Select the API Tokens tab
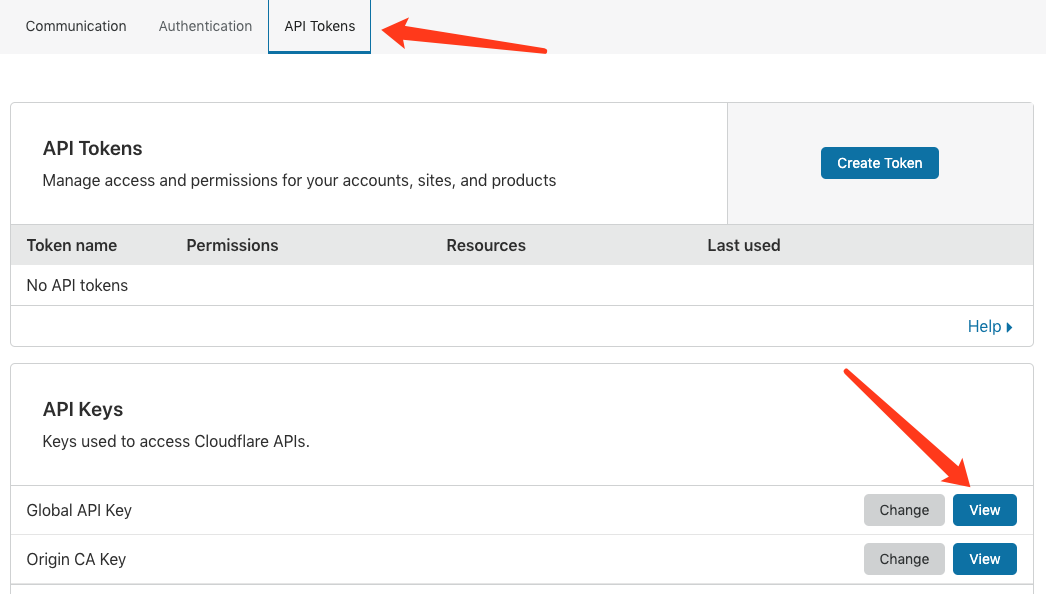Image resolution: width=1046 pixels, height=594 pixels. pos(320,26)
